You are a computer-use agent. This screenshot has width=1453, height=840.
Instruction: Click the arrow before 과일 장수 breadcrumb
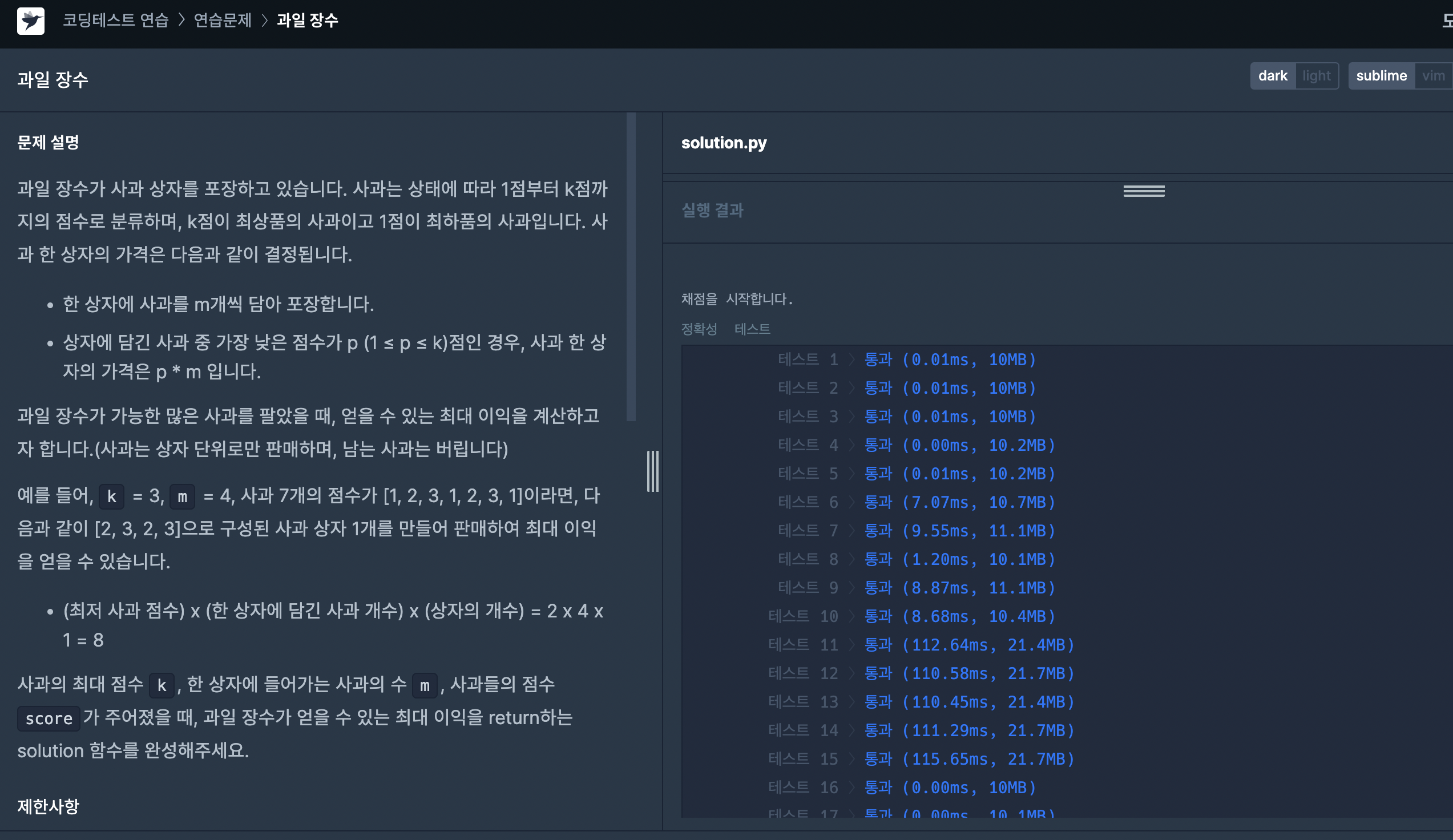(x=265, y=21)
